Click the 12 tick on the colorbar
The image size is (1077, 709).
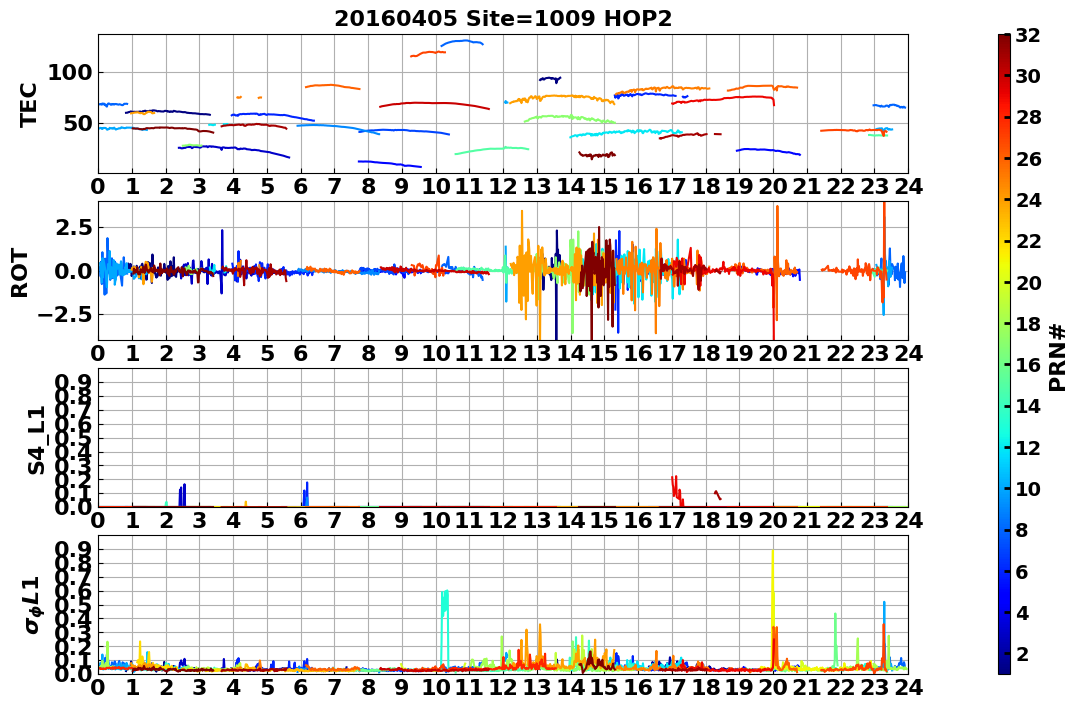[x=1028, y=447]
